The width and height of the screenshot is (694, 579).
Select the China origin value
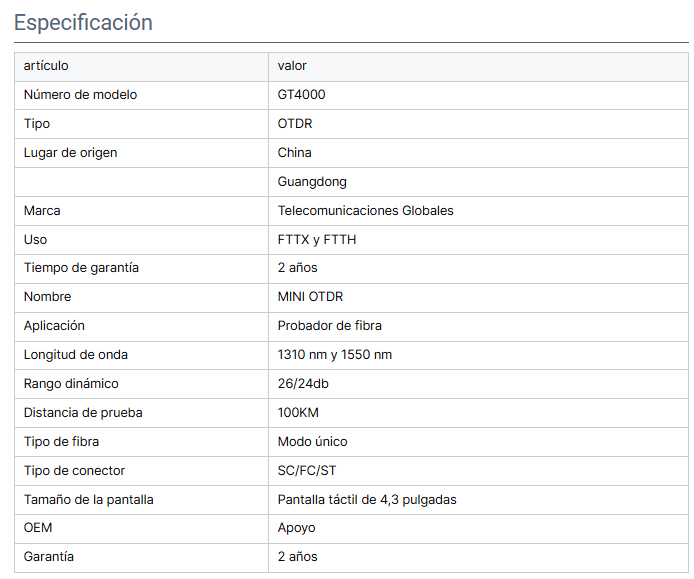pyautogui.click(x=294, y=153)
